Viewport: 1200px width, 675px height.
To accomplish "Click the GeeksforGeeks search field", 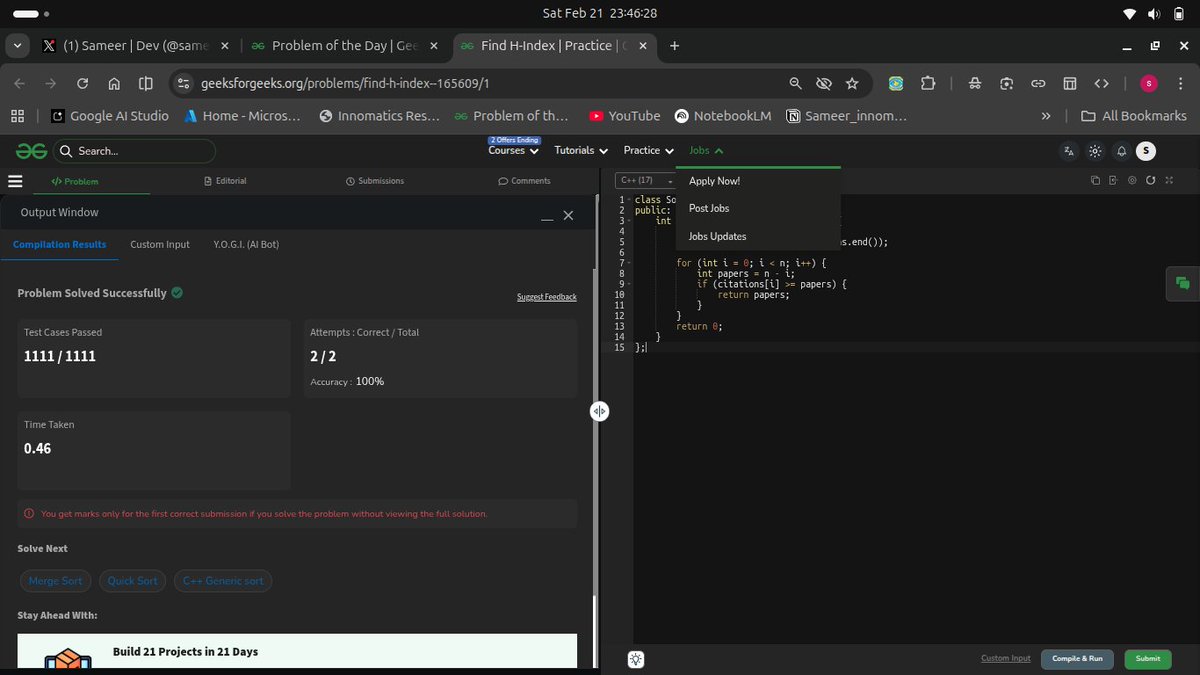I will [134, 151].
